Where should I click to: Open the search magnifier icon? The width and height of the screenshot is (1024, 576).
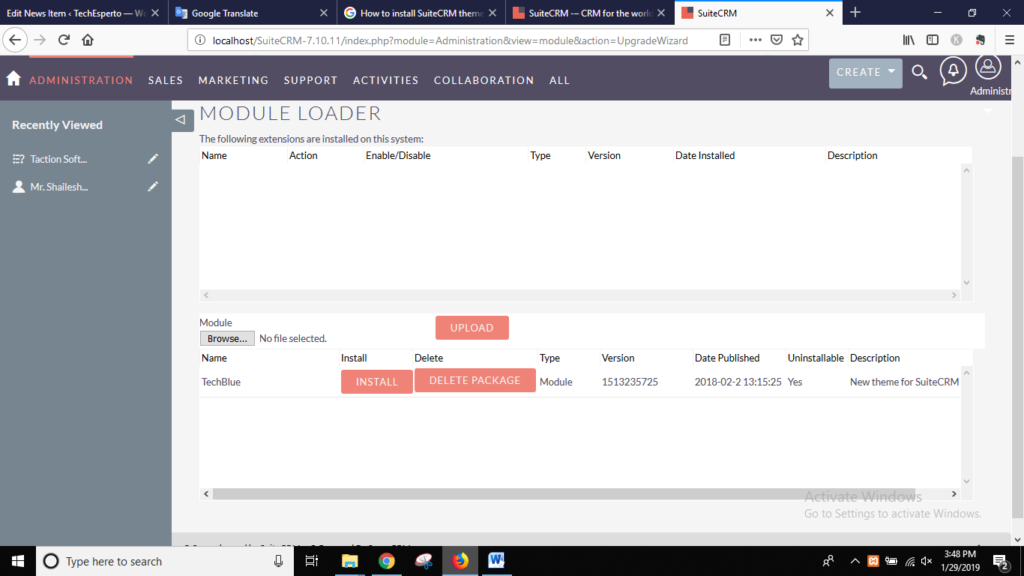click(x=920, y=72)
